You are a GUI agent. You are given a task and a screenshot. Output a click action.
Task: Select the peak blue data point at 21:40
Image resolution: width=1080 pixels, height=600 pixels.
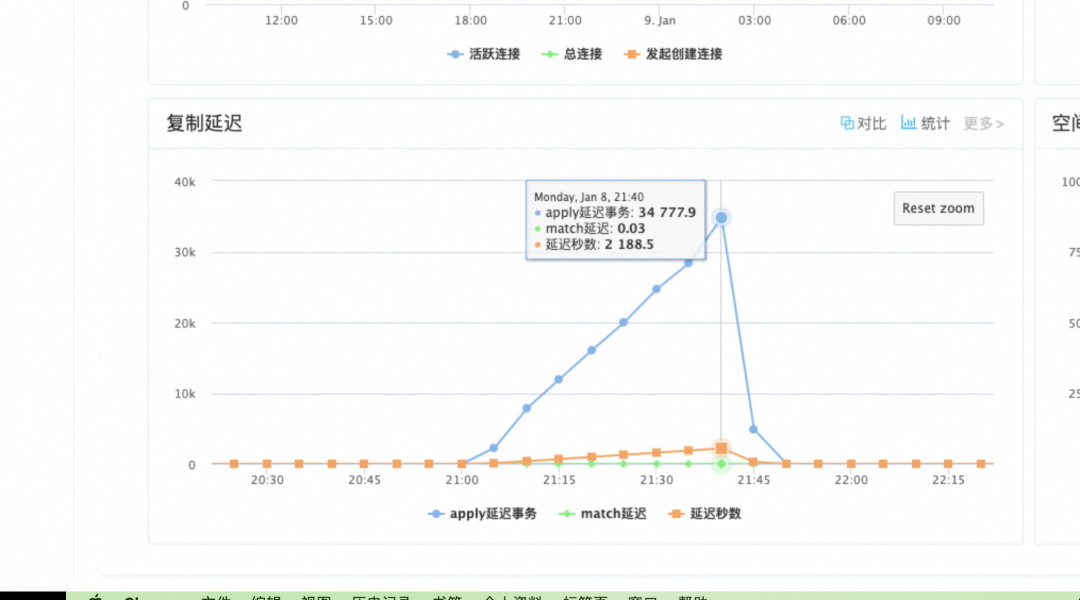click(721, 218)
